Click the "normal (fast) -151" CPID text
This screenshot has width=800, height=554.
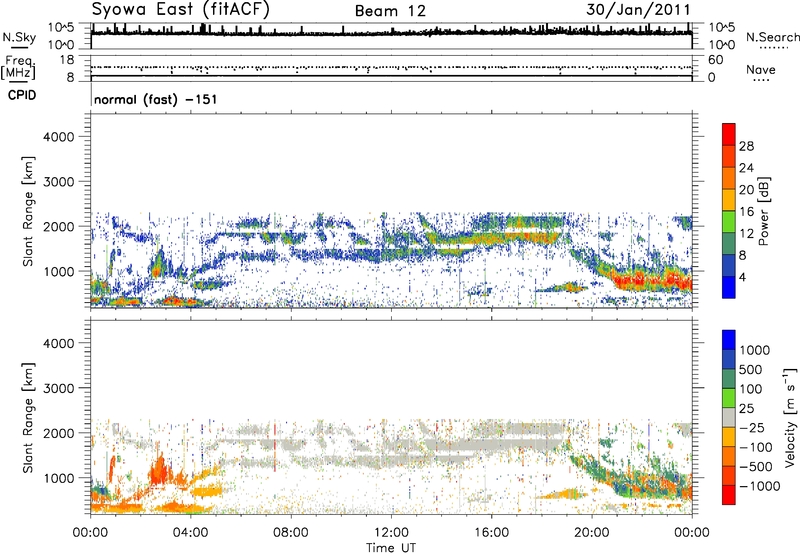(x=156, y=99)
